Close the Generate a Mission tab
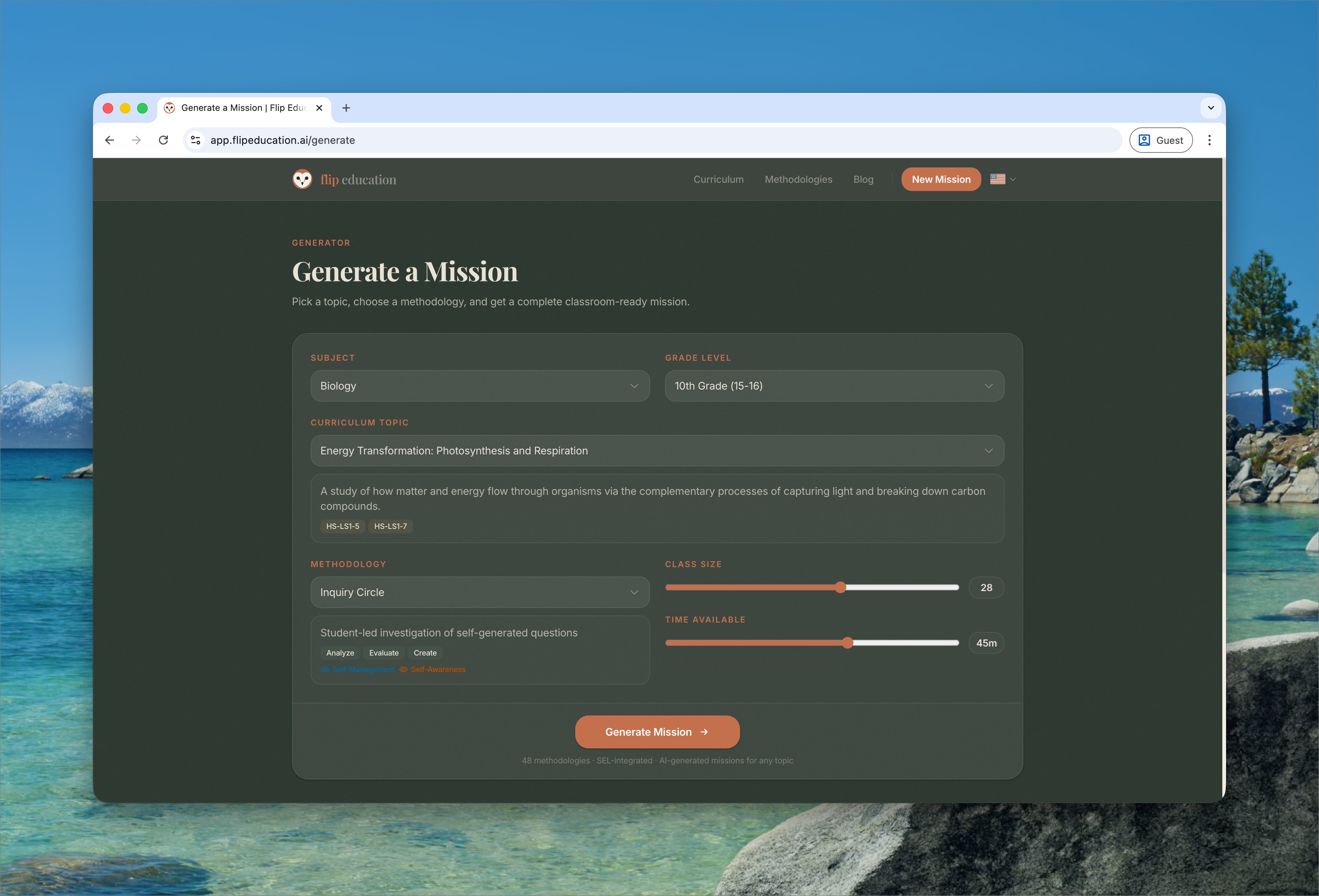The image size is (1319, 896). click(x=319, y=108)
